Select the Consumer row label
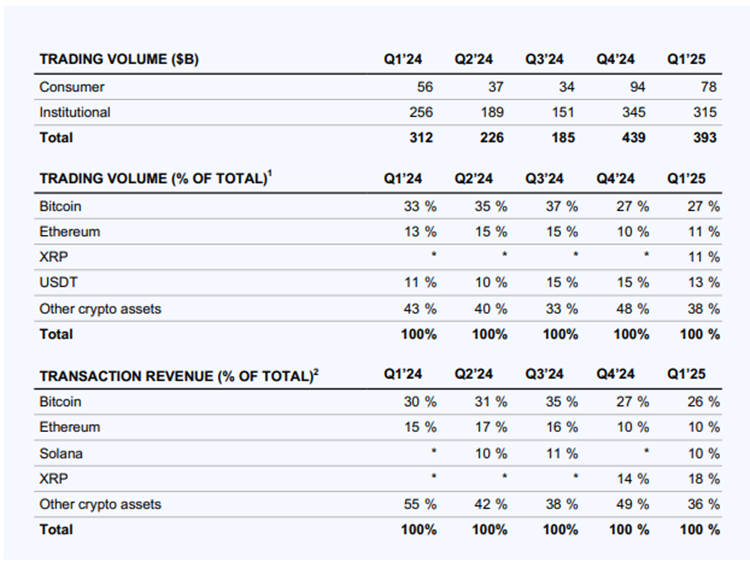 [x=71, y=87]
